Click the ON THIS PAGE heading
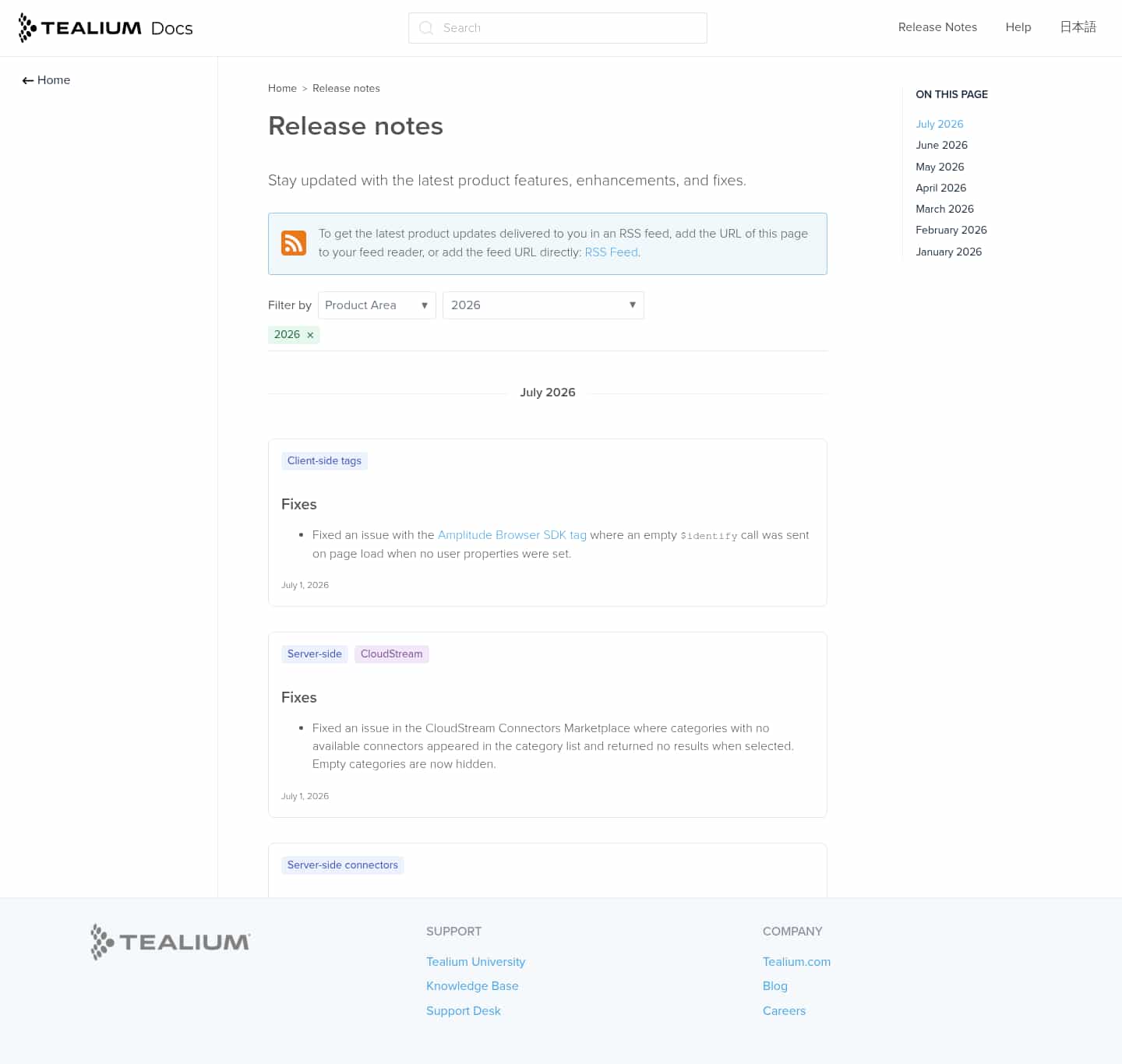Screen dimensions: 1122x1064 click(951, 94)
